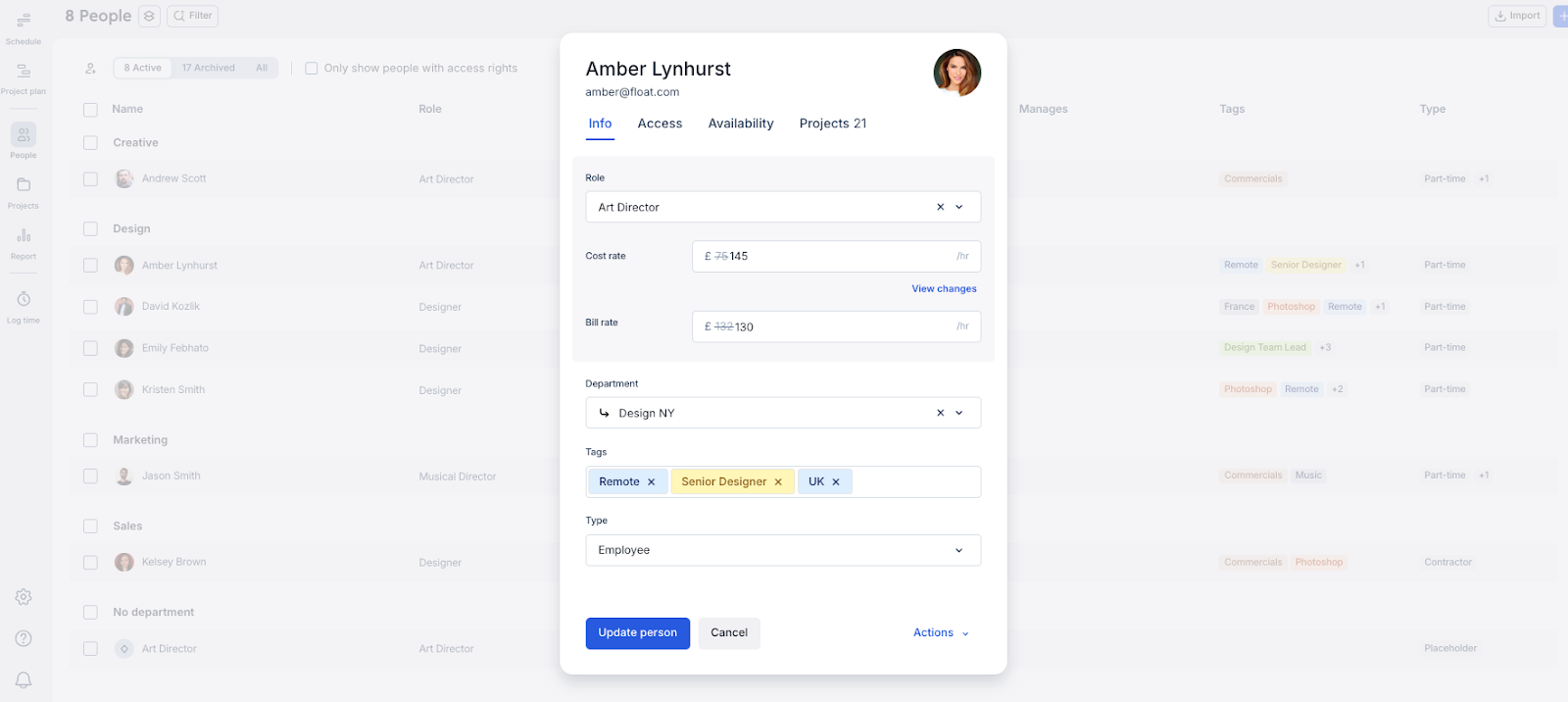Click the View changes link
1568x702 pixels.
tap(944, 289)
